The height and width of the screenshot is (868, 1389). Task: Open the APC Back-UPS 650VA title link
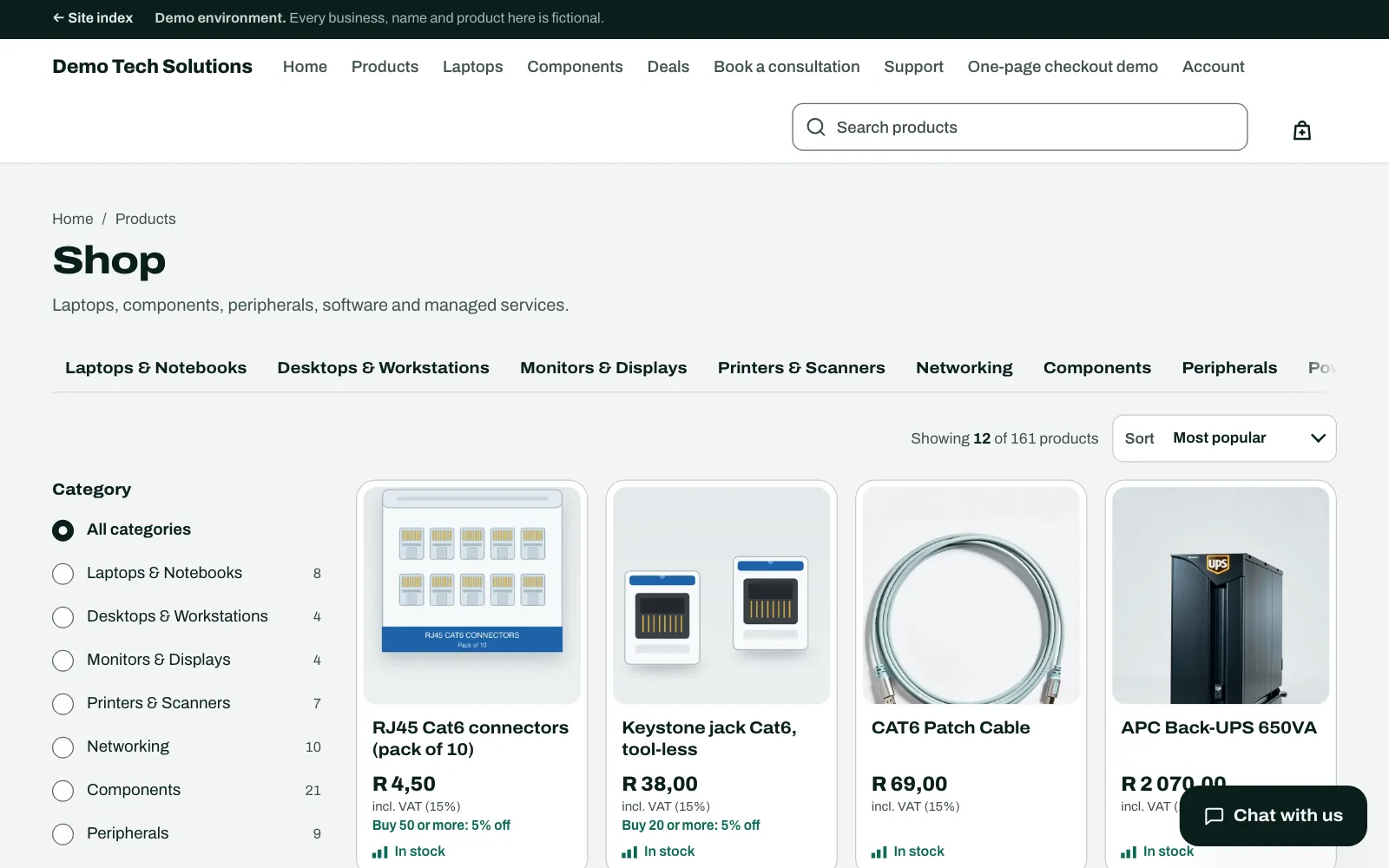(1219, 728)
